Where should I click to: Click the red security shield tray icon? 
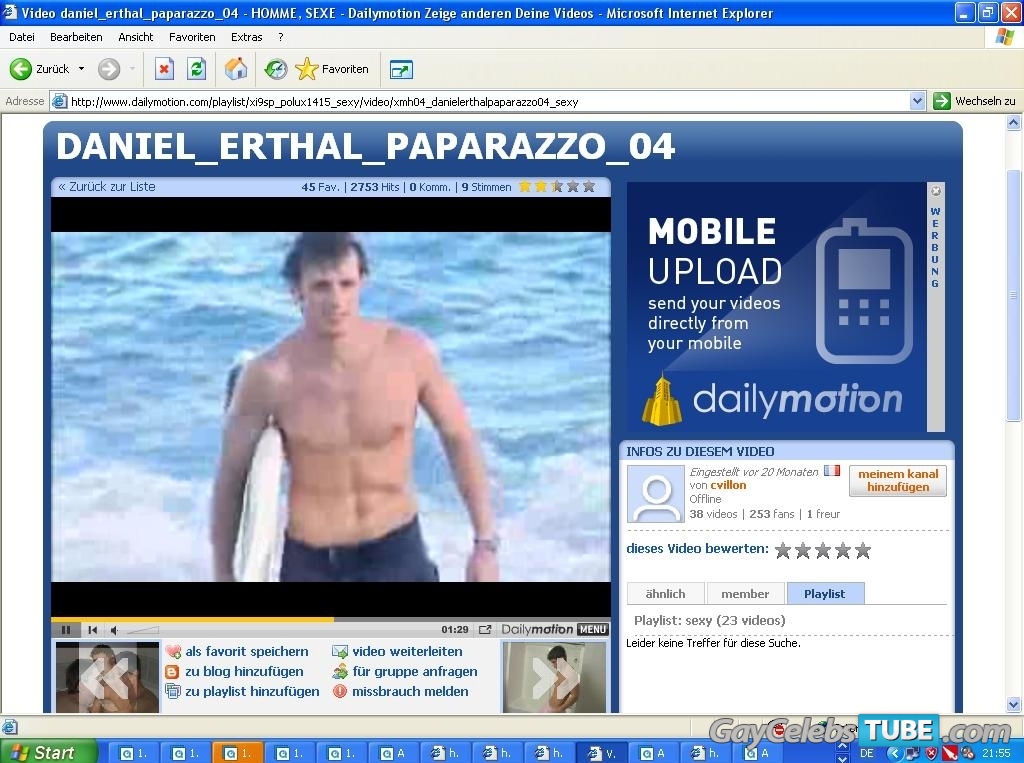(x=931, y=753)
